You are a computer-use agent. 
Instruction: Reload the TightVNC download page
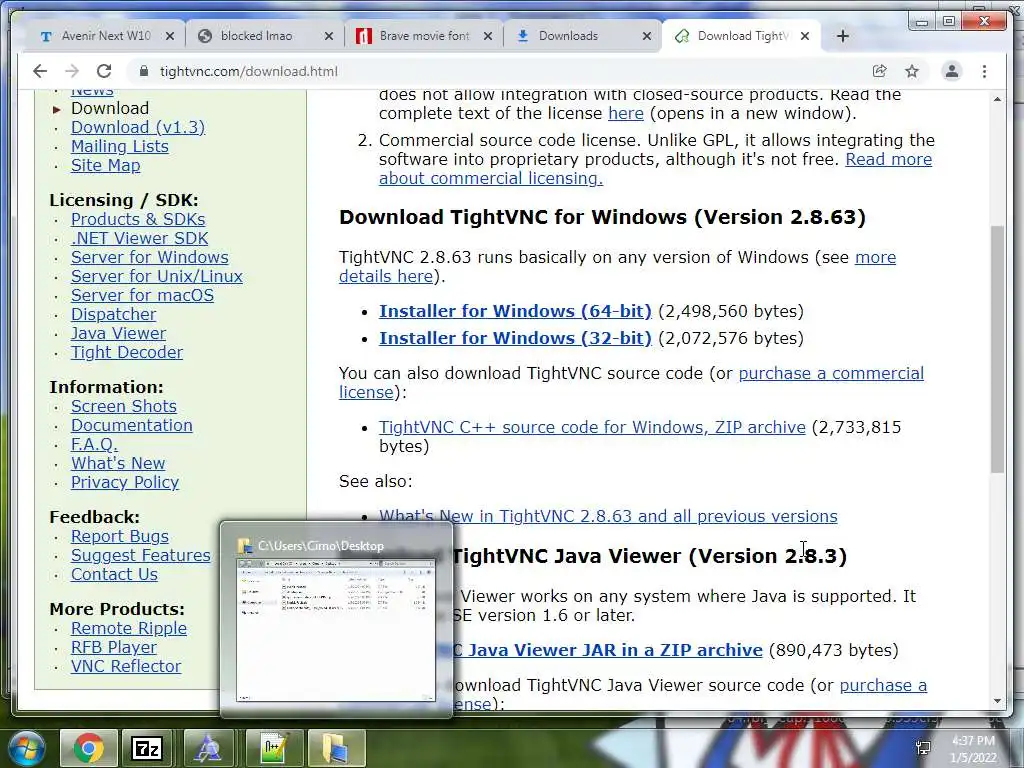click(x=104, y=71)
